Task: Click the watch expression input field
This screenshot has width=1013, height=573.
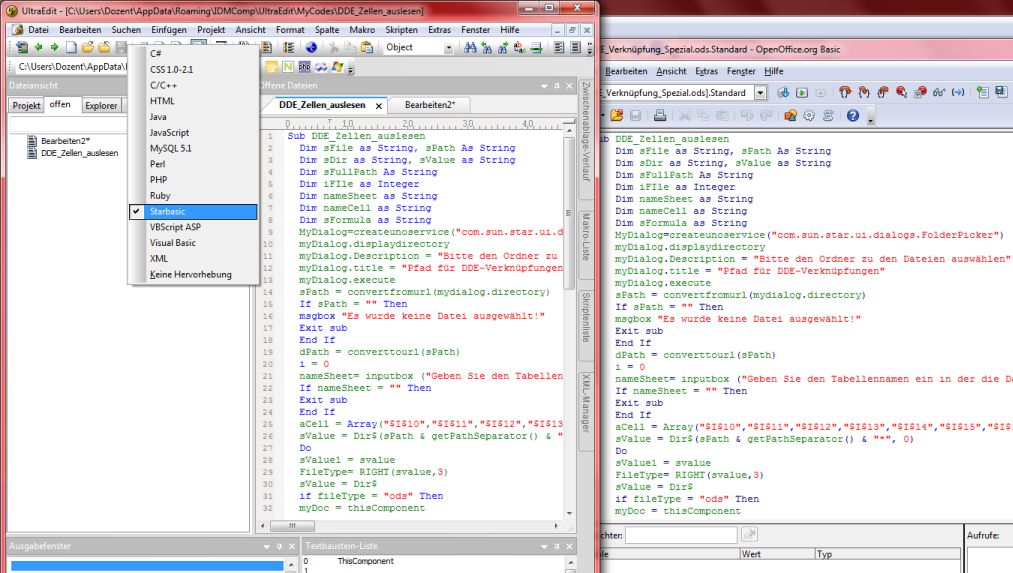Action: 680,535
